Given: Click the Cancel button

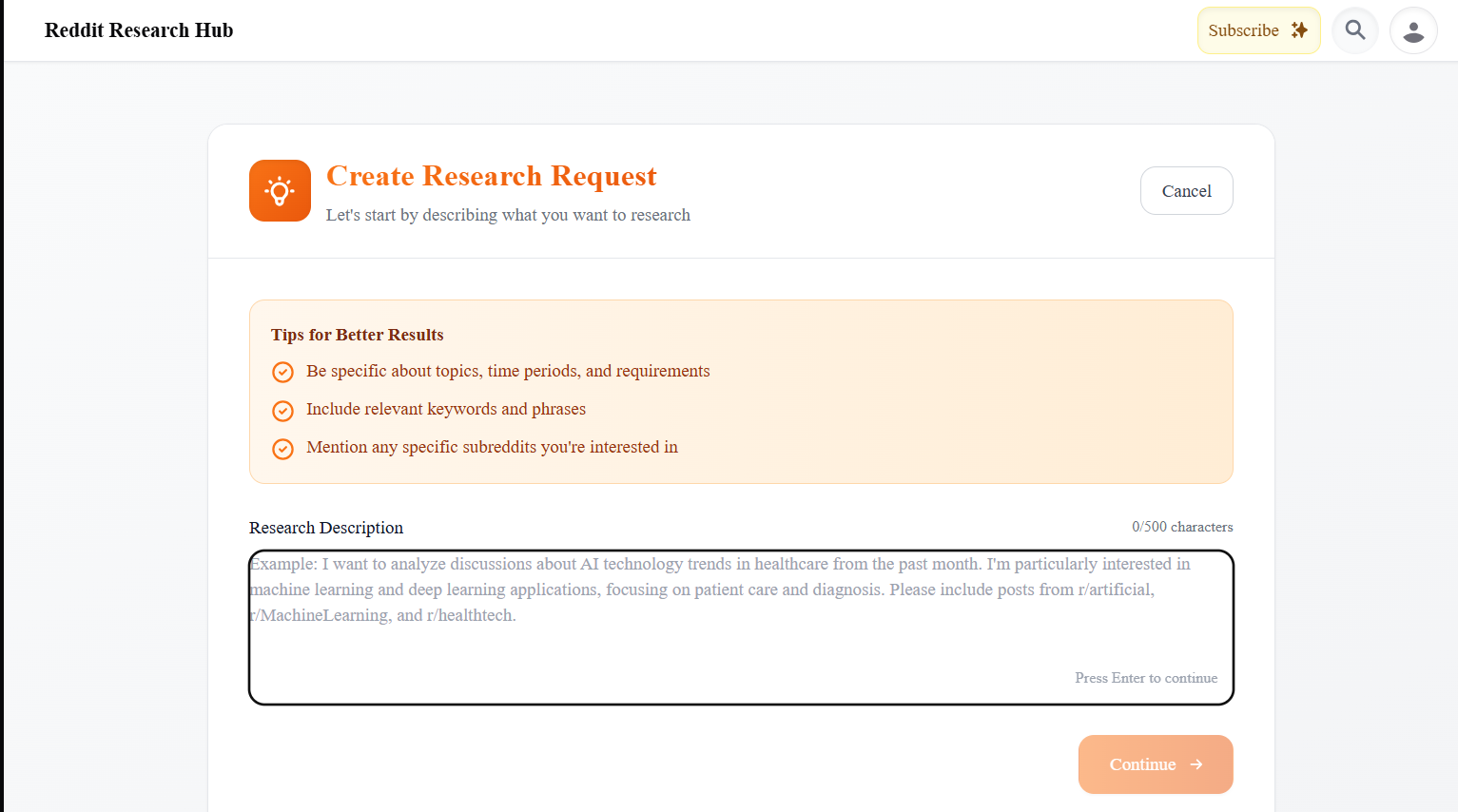Looking at the screenshot, I should [x=1186, y=191].
